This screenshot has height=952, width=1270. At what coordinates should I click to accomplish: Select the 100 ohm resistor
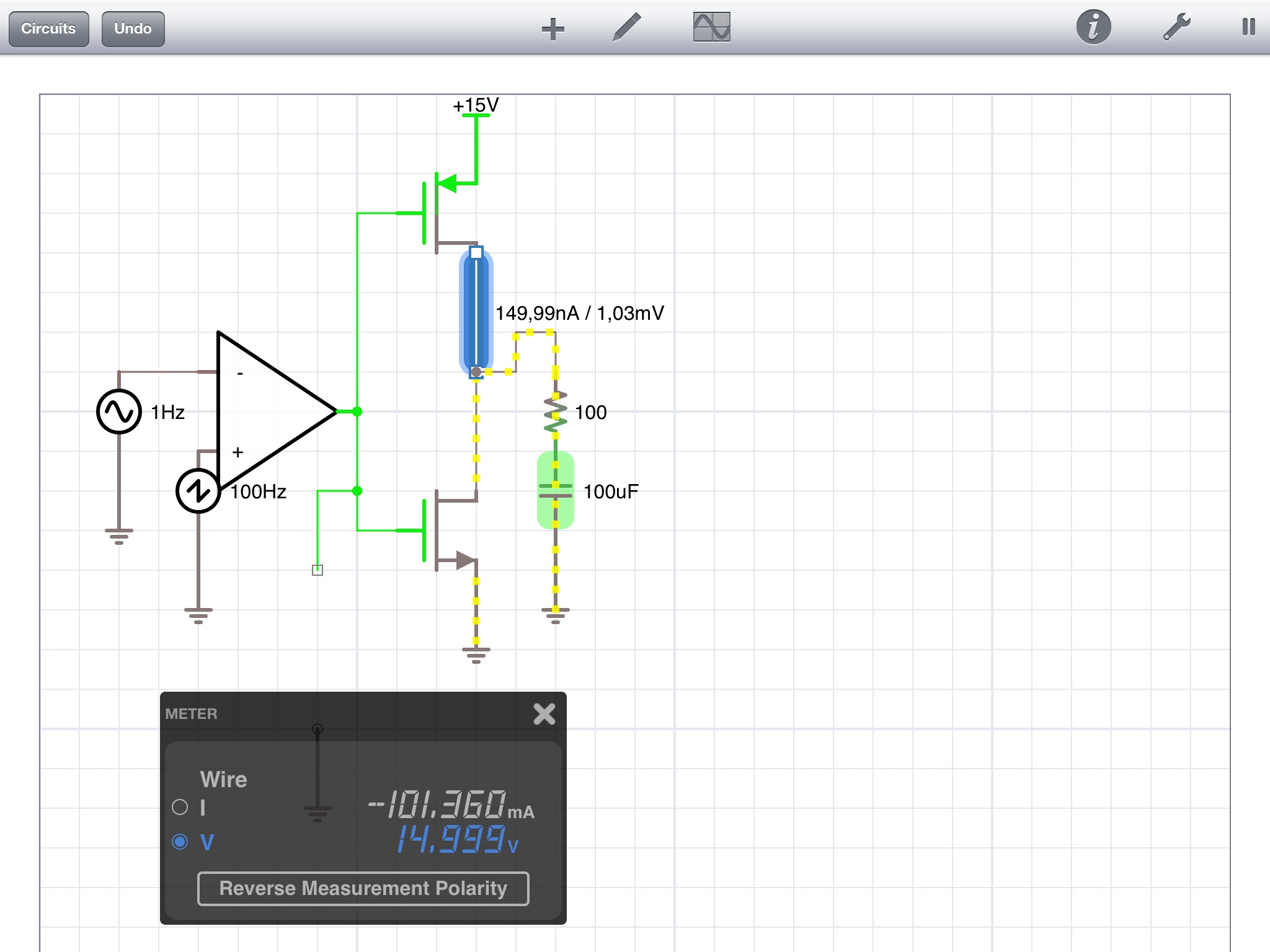pos(556,412)
